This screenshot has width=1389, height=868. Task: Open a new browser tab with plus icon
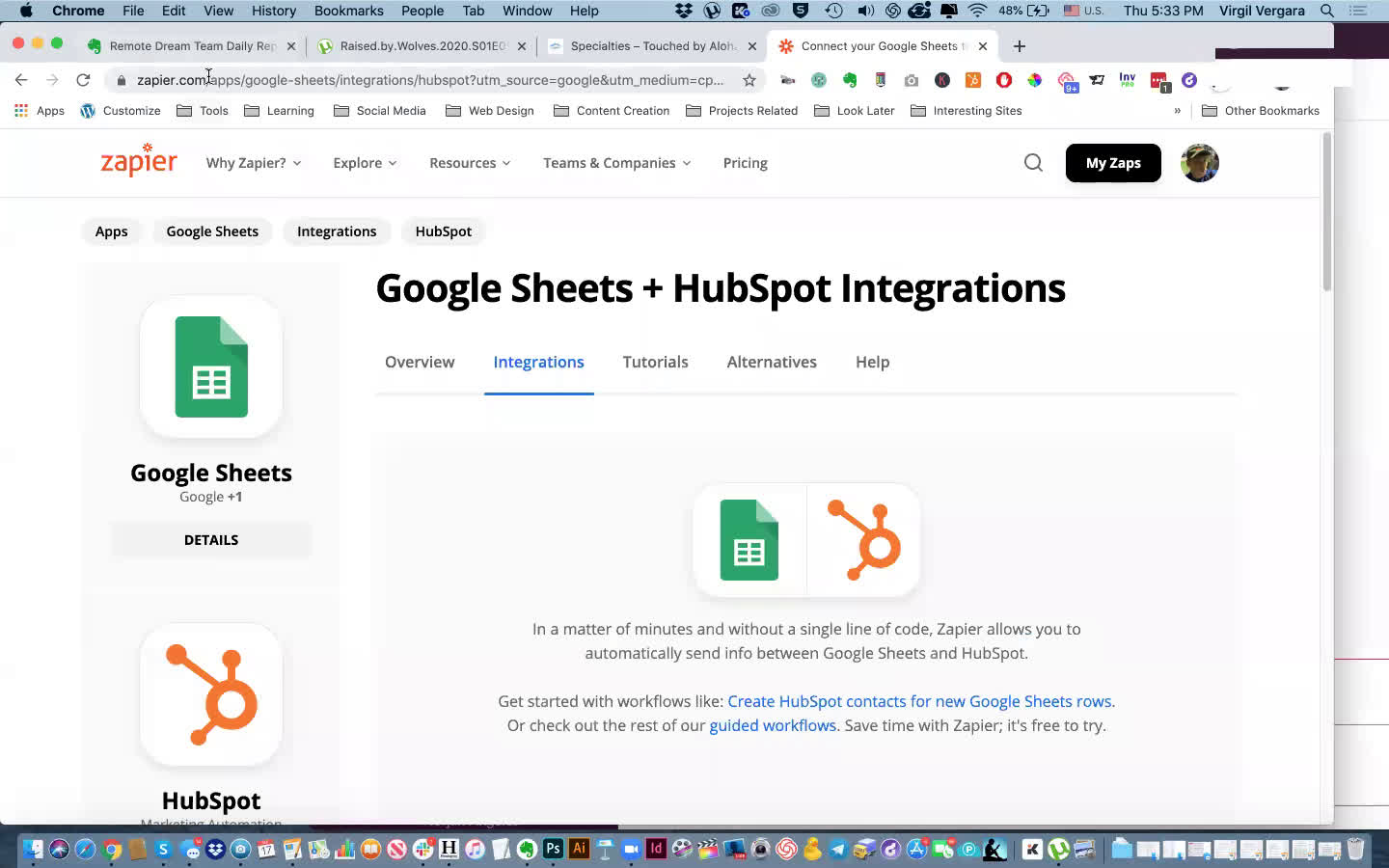pyautogui.click(x=1020, y=46)
